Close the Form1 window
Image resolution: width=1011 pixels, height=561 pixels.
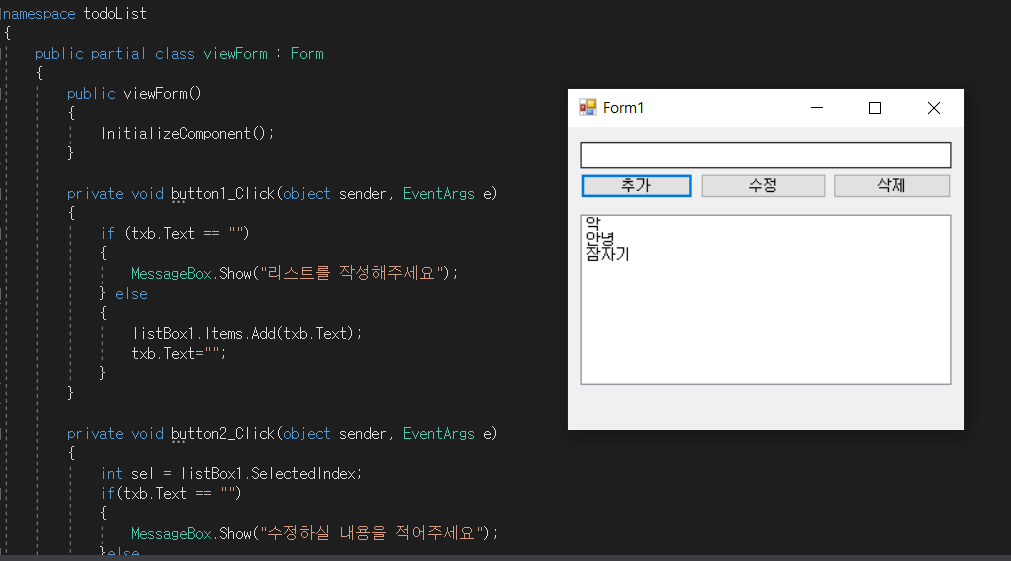tap(934, 108)
